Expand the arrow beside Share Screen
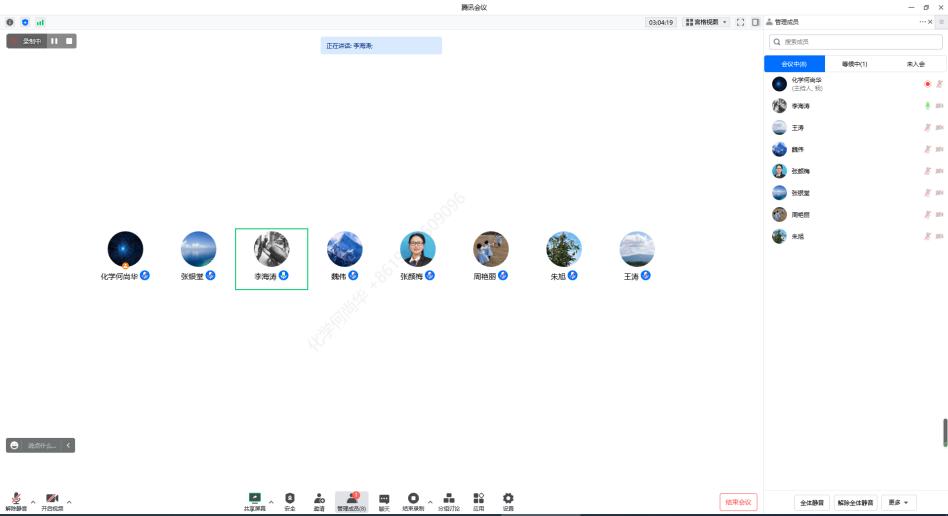 pyautogui.click(x=271, y=501)
